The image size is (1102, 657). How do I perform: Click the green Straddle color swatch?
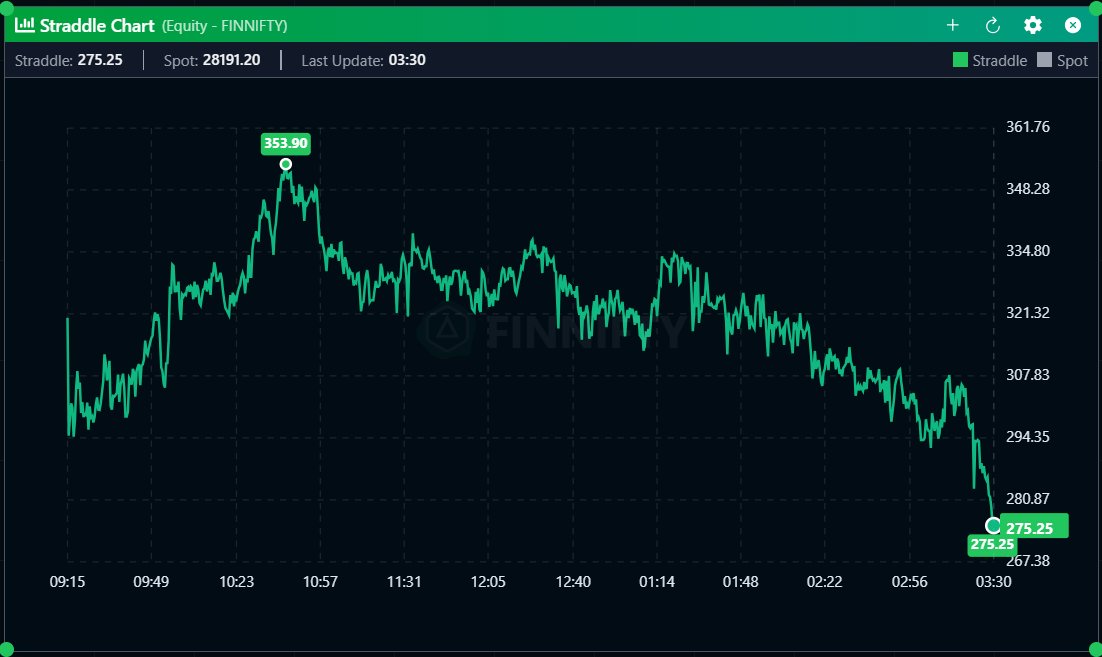pos(960,60)
